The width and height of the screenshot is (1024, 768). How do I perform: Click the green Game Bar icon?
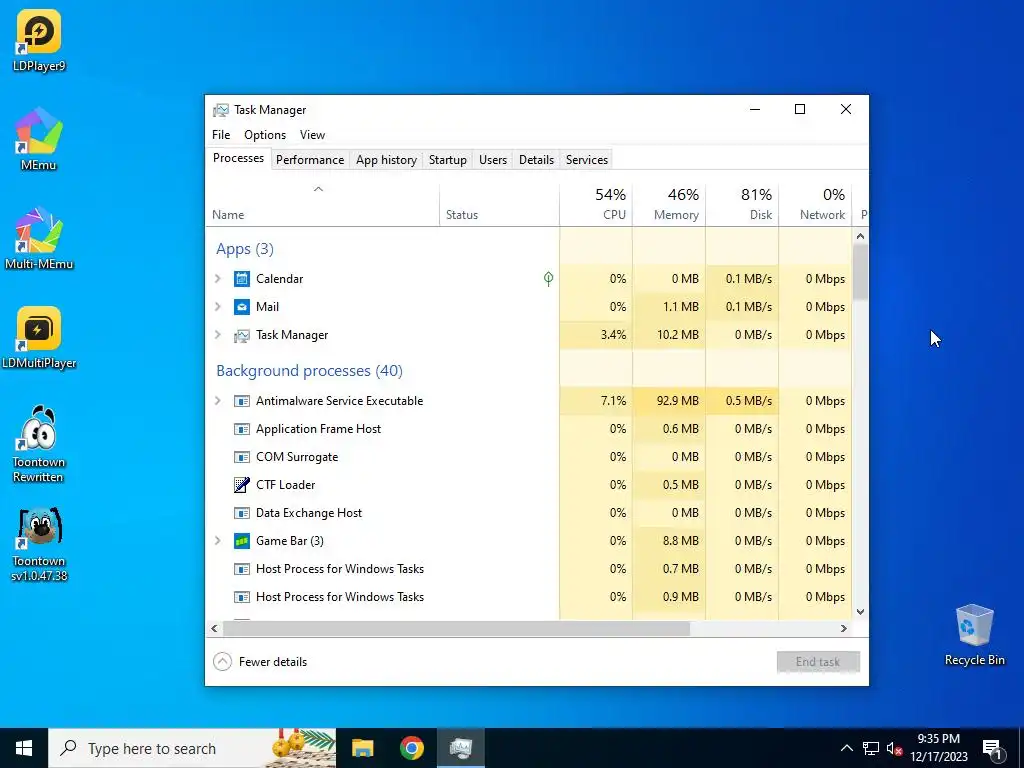(242, 541)
